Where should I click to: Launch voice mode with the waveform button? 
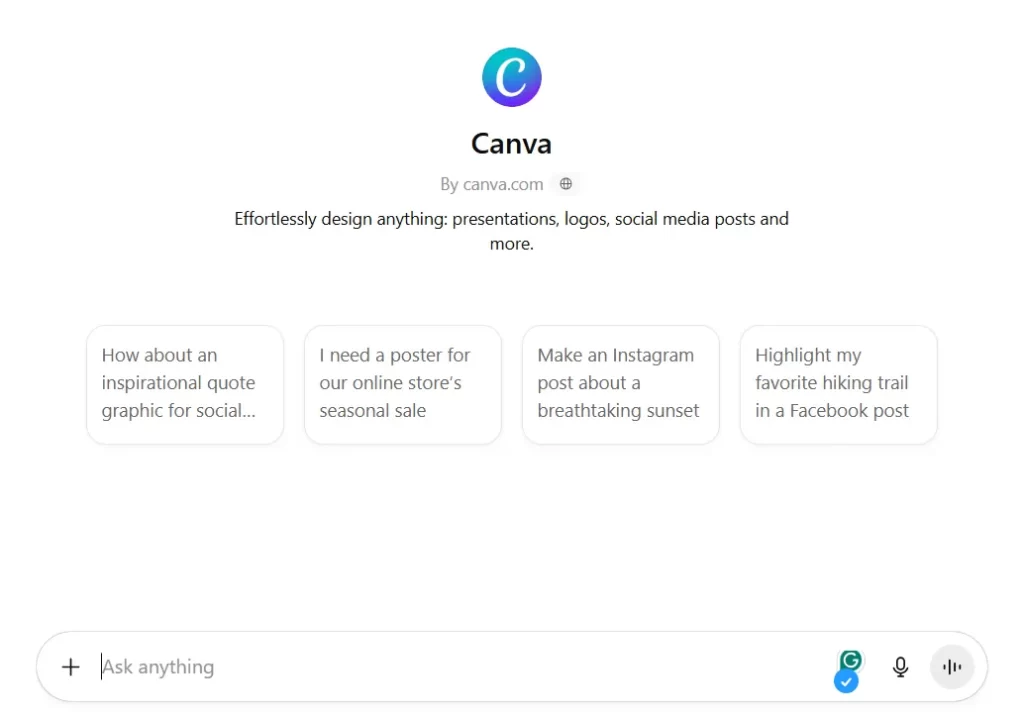(952, 667)
